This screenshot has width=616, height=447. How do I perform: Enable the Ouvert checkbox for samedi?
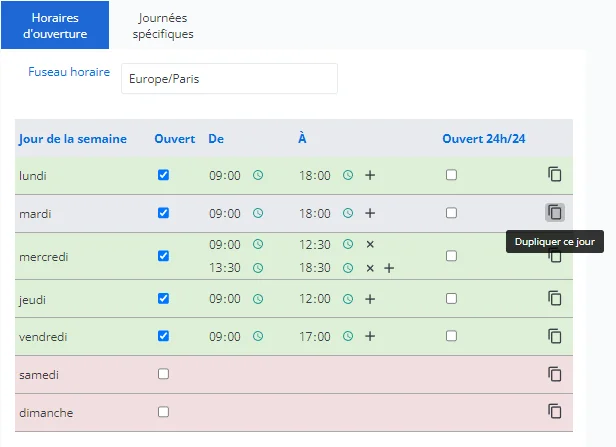[163, 374]
